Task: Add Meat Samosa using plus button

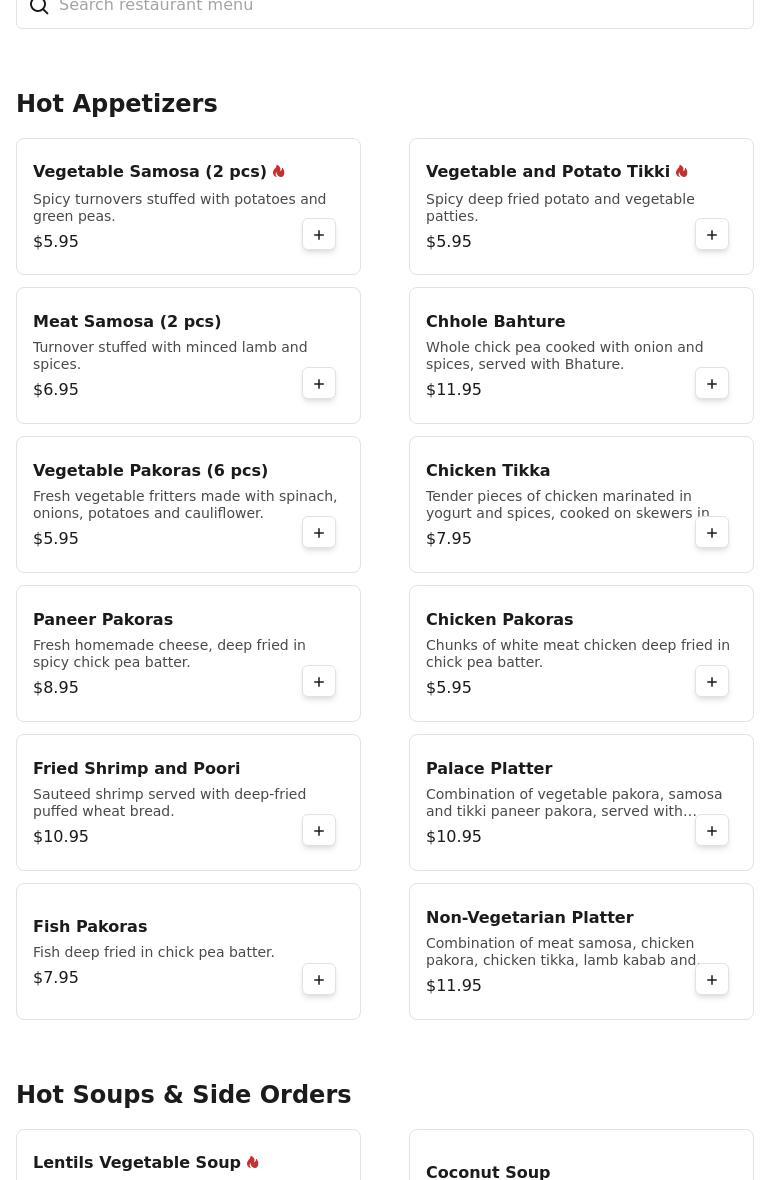Action: click(x=319, y=384)
